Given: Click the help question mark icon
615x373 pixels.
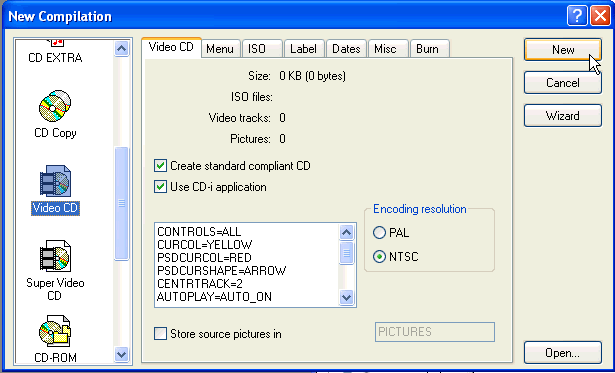Looking at the screenshot, I should click(577, 16).
